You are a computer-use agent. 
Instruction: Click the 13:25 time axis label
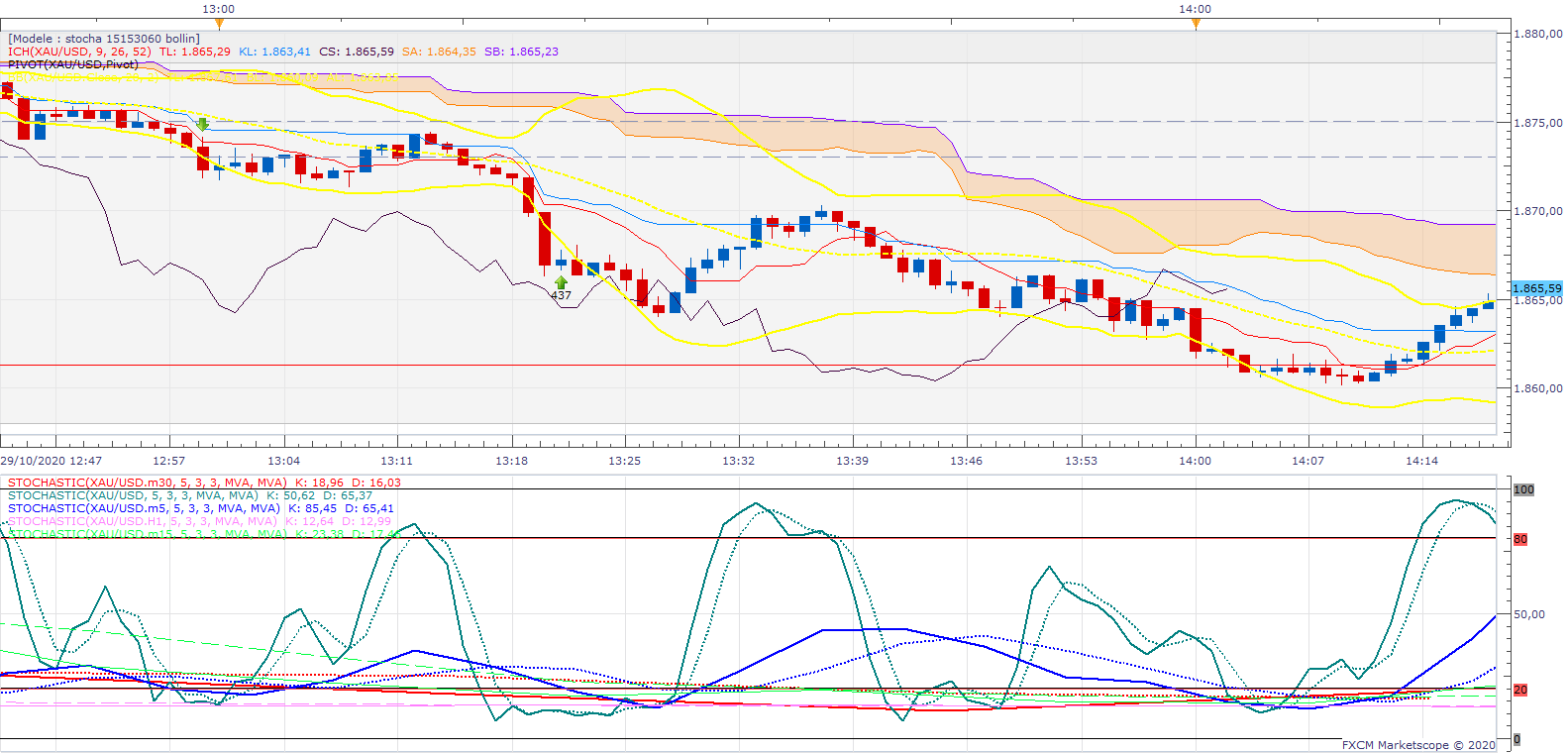pos(625,461)
